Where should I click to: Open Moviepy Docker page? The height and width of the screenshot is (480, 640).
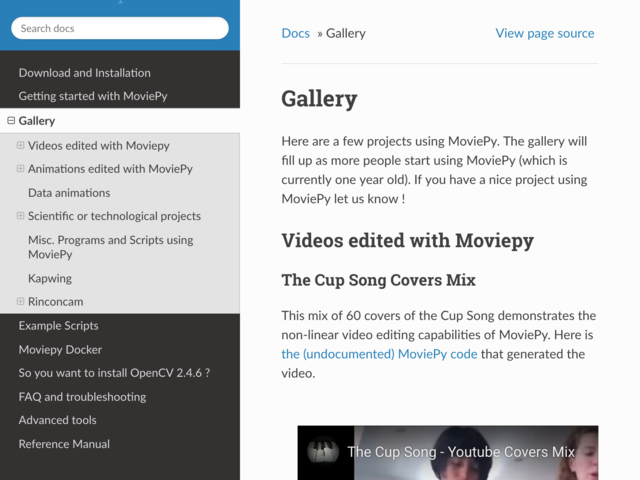[60, 349]
